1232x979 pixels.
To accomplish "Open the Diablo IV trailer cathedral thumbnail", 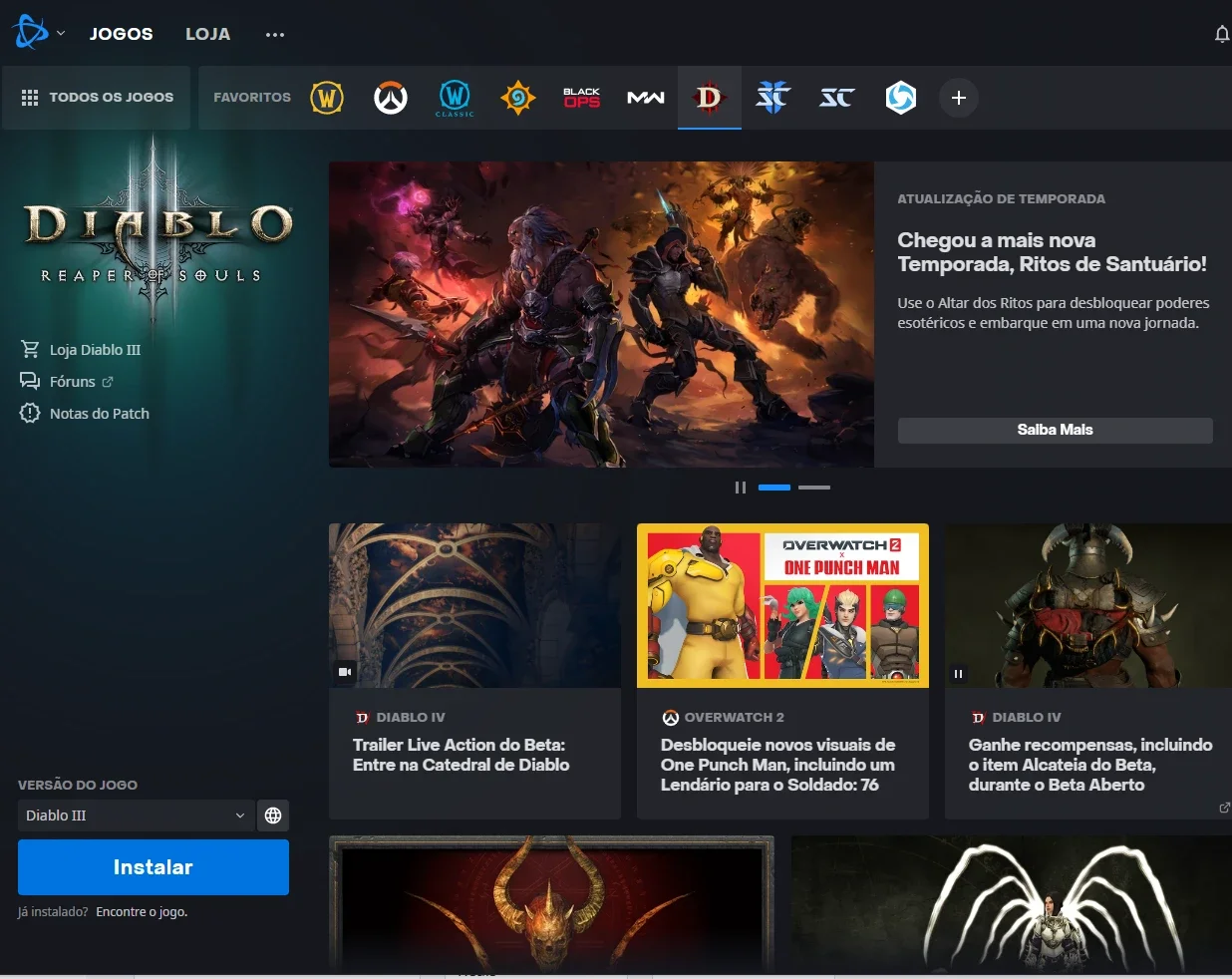I will 474,605.
